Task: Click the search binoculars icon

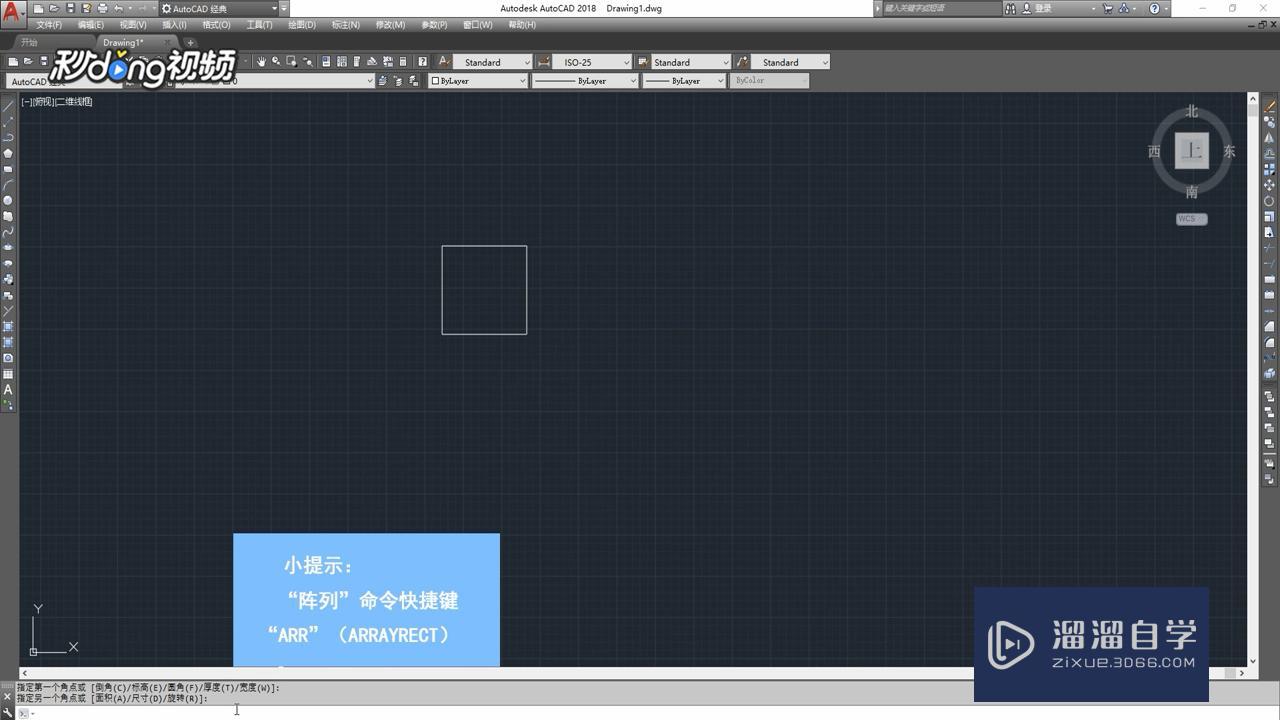Action: (x=1011, y=8)
